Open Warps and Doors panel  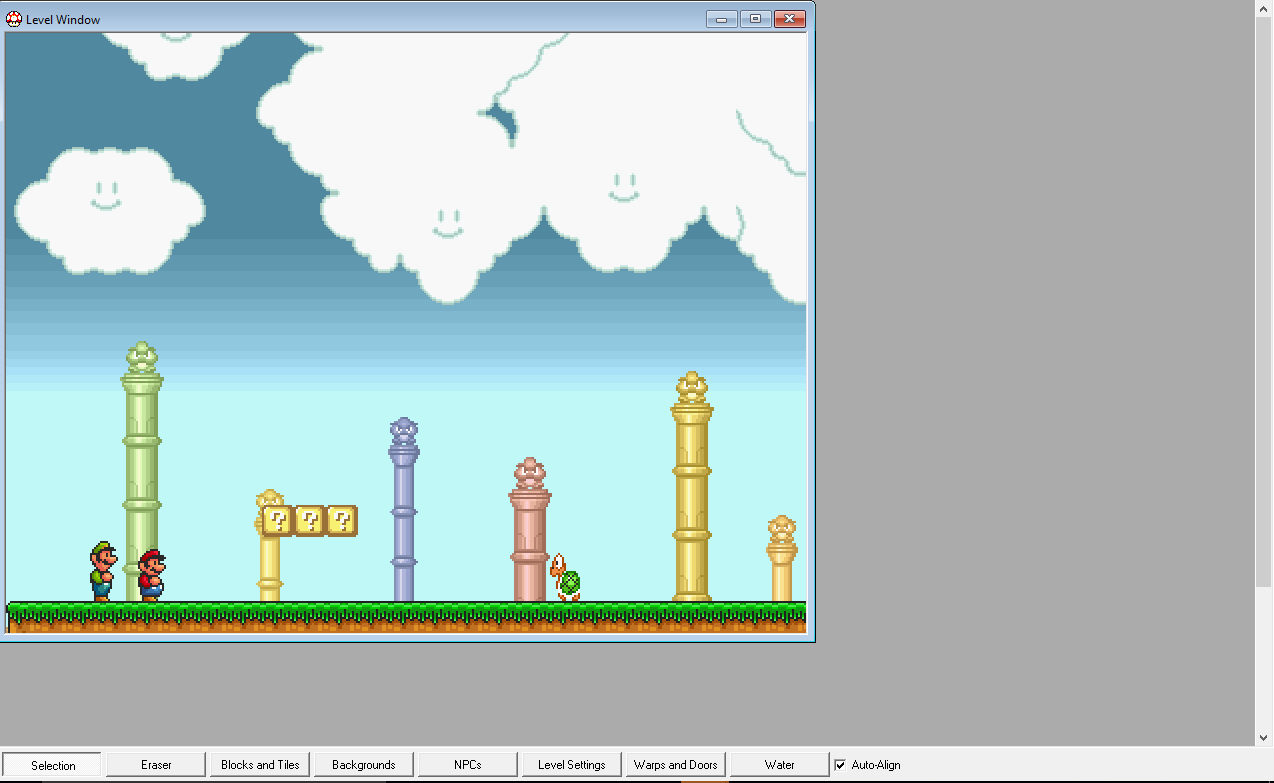676,765
